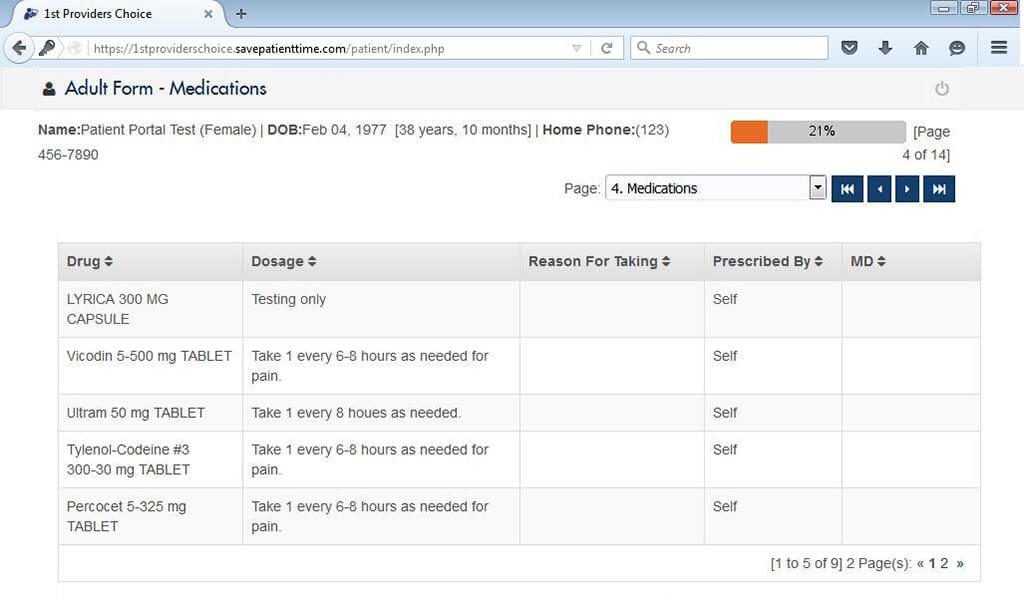This screenshot has width=1024, height=600.
Task: Select the 1st Providers Choice tab
Action: tap(110, 14)
